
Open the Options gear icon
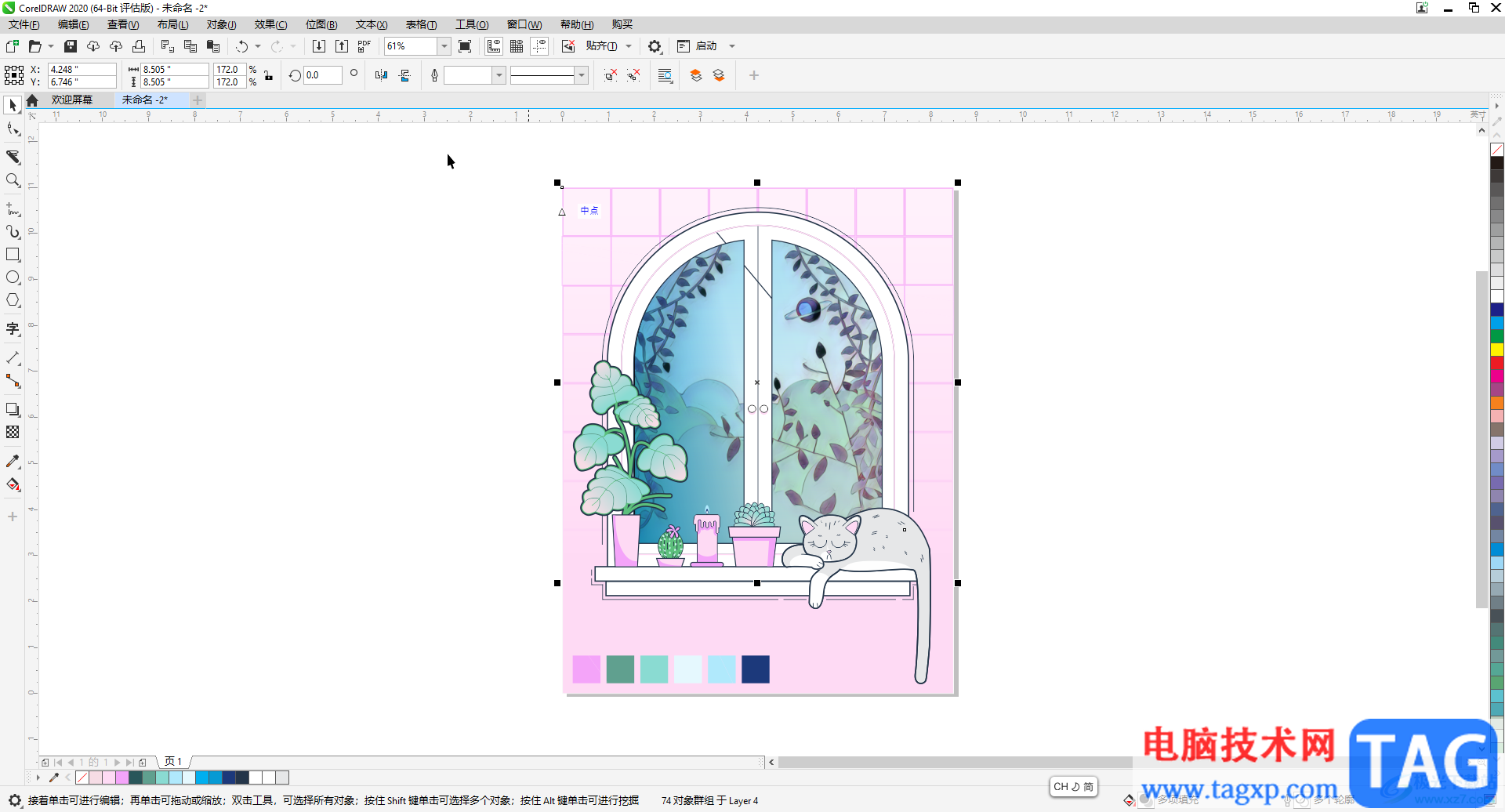tap(655, 46)
